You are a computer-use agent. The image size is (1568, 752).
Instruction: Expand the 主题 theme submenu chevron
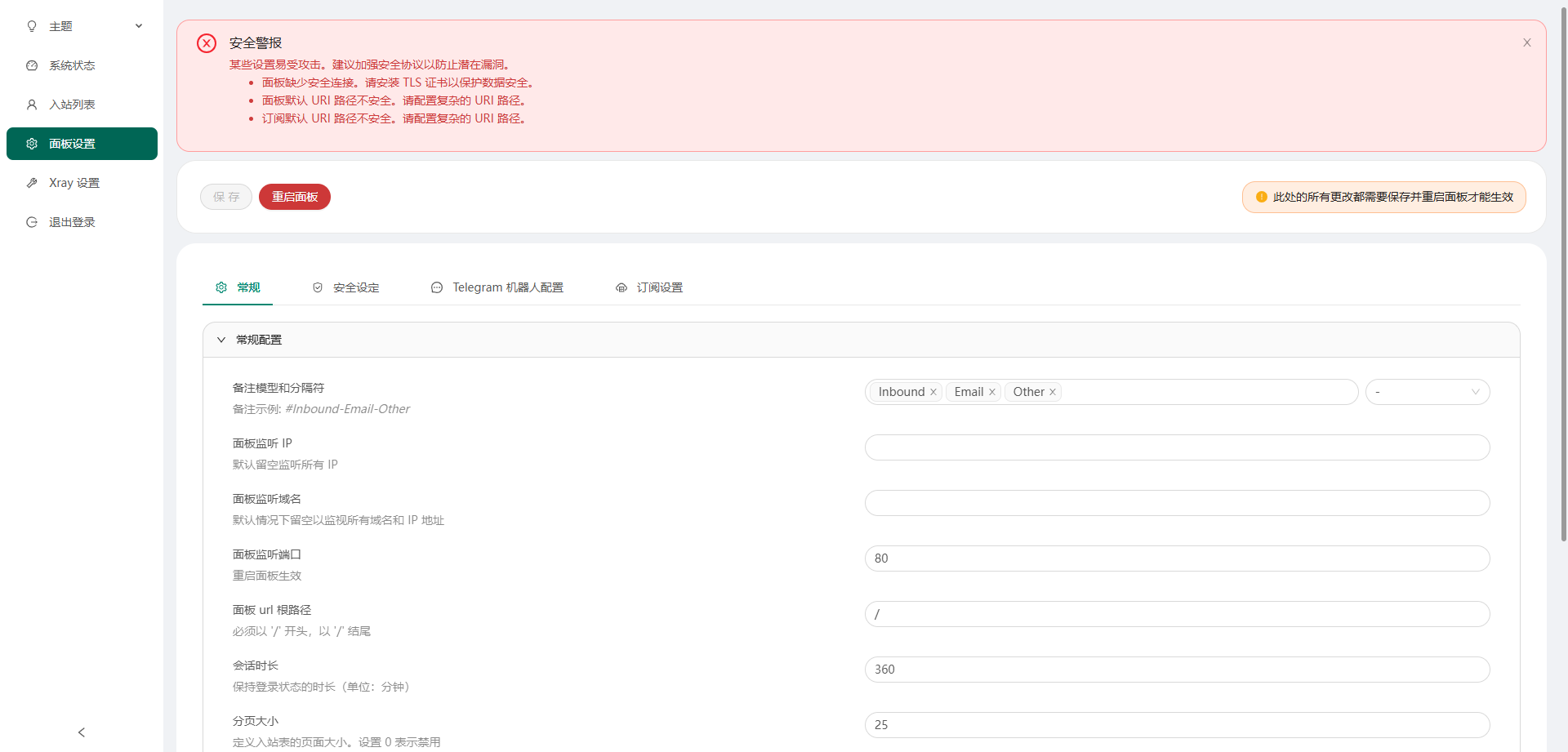[x=139, y=26]
